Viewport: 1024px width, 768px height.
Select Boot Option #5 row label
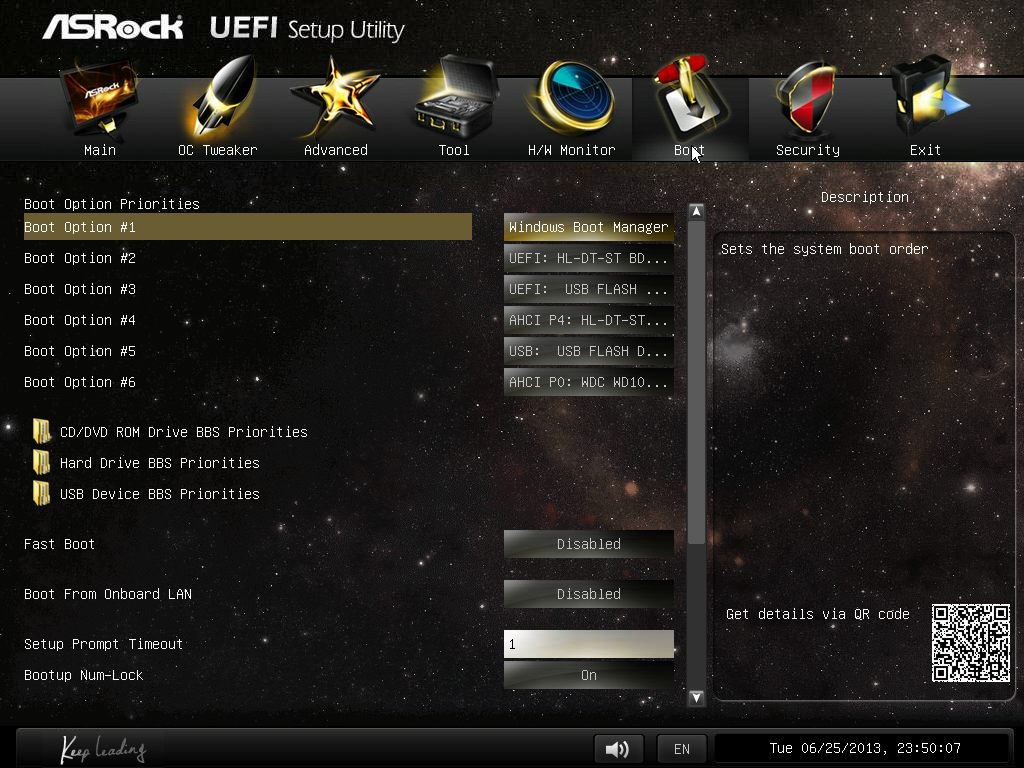tap(80, 351)
